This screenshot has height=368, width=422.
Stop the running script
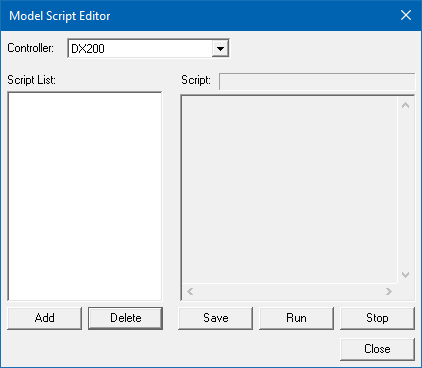(x=377, y=318)
